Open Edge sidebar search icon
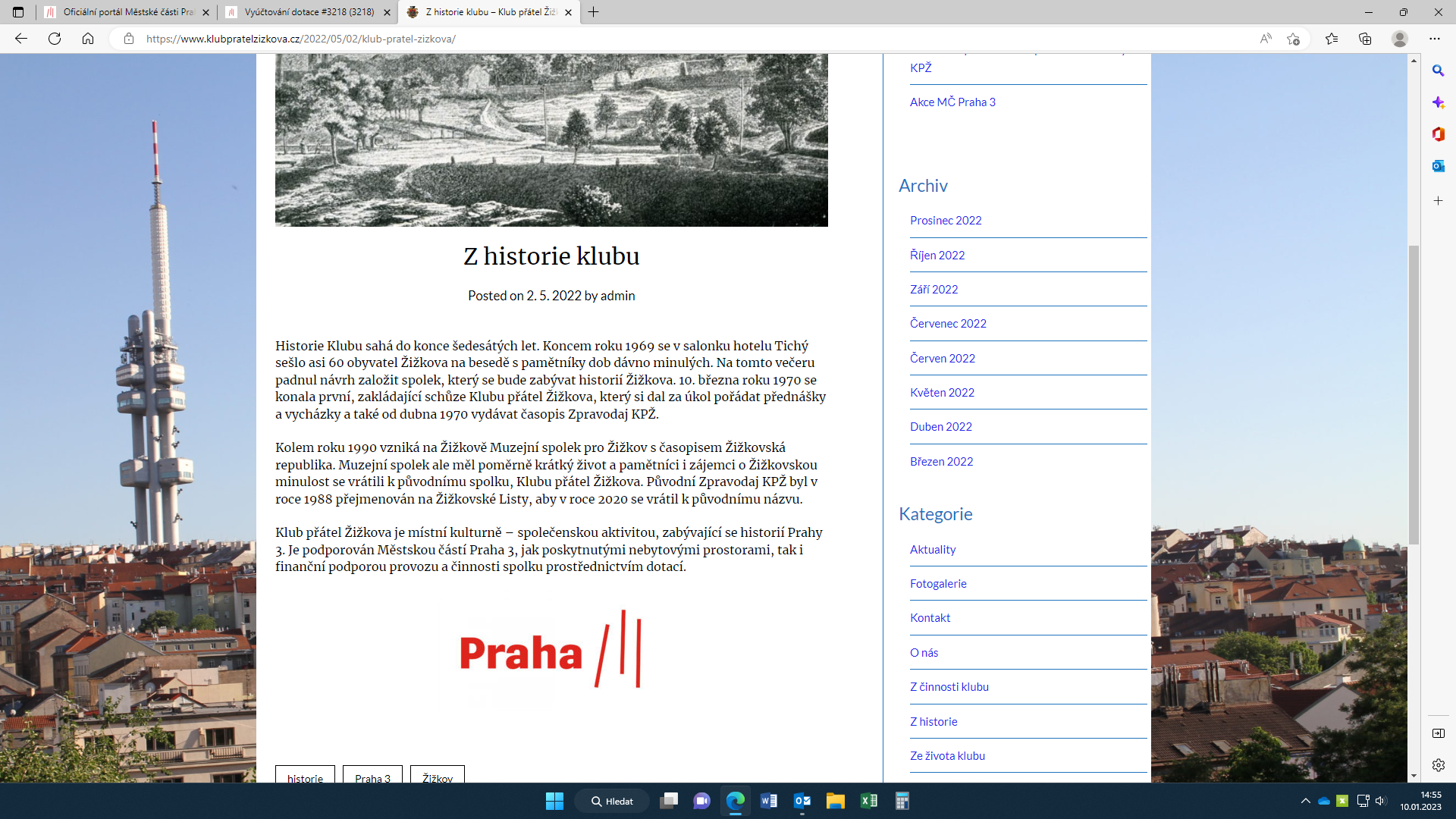This screenshot has width=1456, height=819. coord(1438,71)
